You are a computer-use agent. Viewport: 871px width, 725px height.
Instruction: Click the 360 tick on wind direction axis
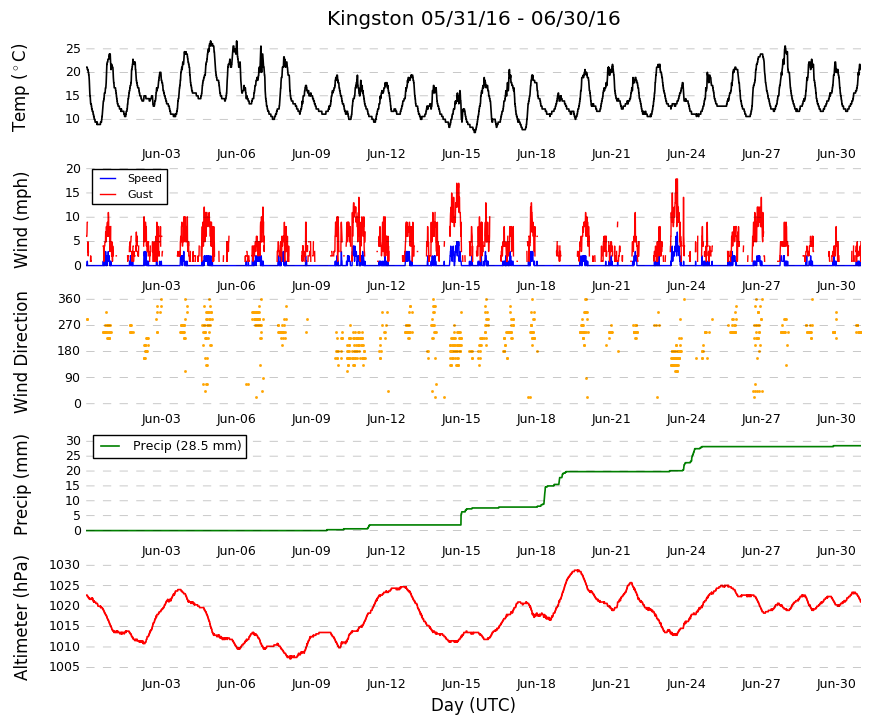(69, 299)
